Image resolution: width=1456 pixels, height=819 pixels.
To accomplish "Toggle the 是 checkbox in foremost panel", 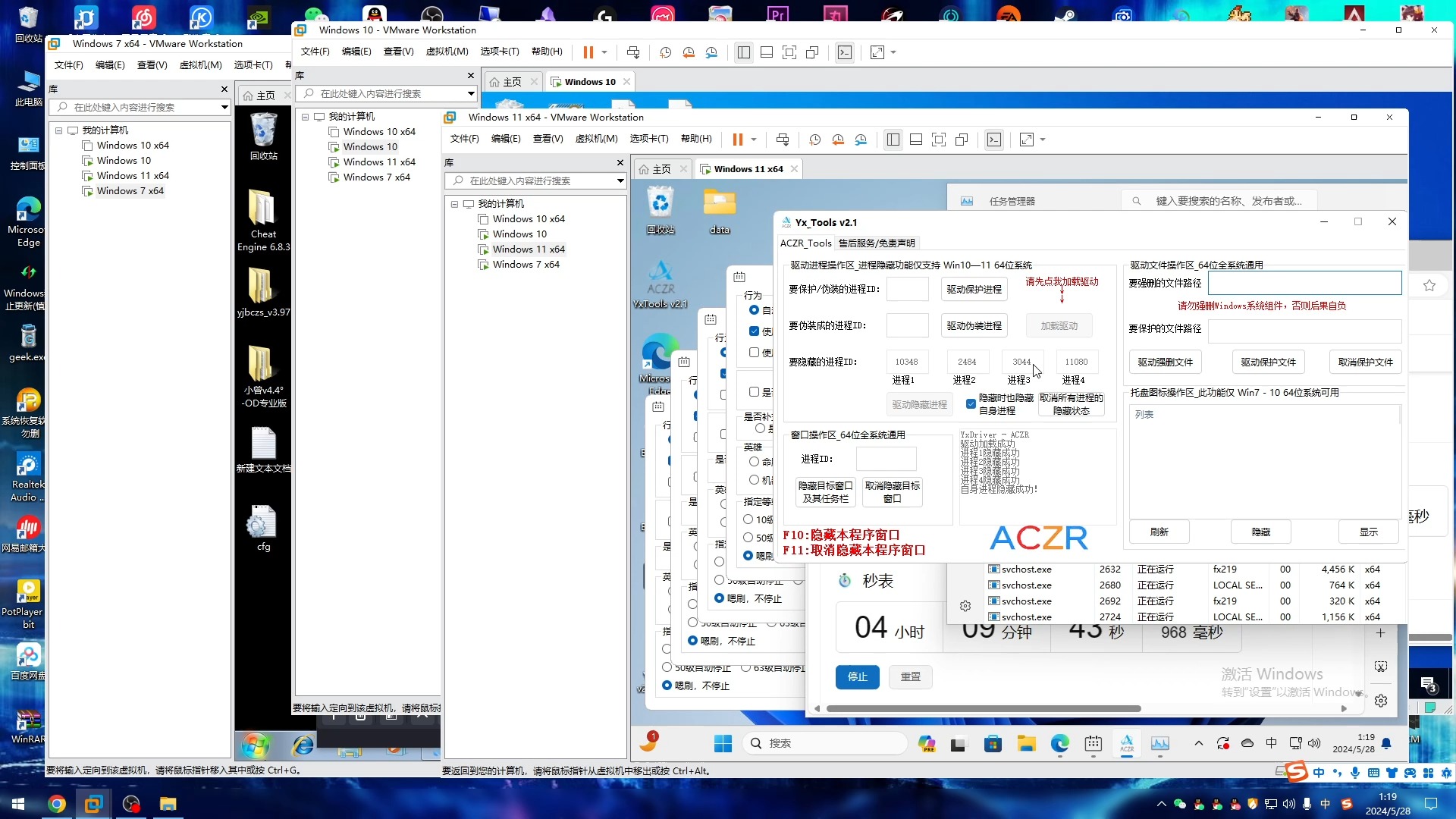I will (754, 392).
